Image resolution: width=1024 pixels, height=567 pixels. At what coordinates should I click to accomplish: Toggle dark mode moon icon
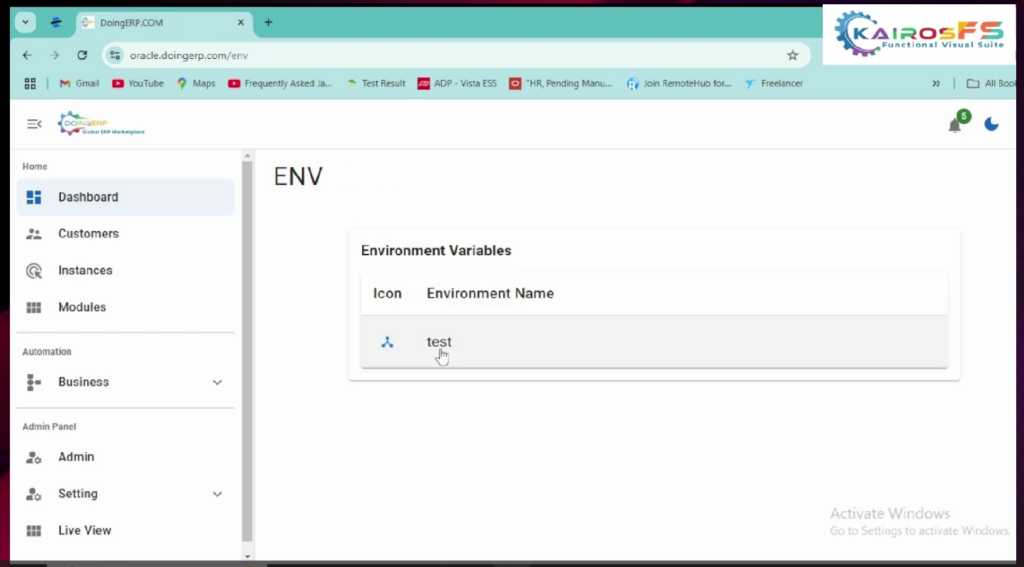click(x=991, y=124)
